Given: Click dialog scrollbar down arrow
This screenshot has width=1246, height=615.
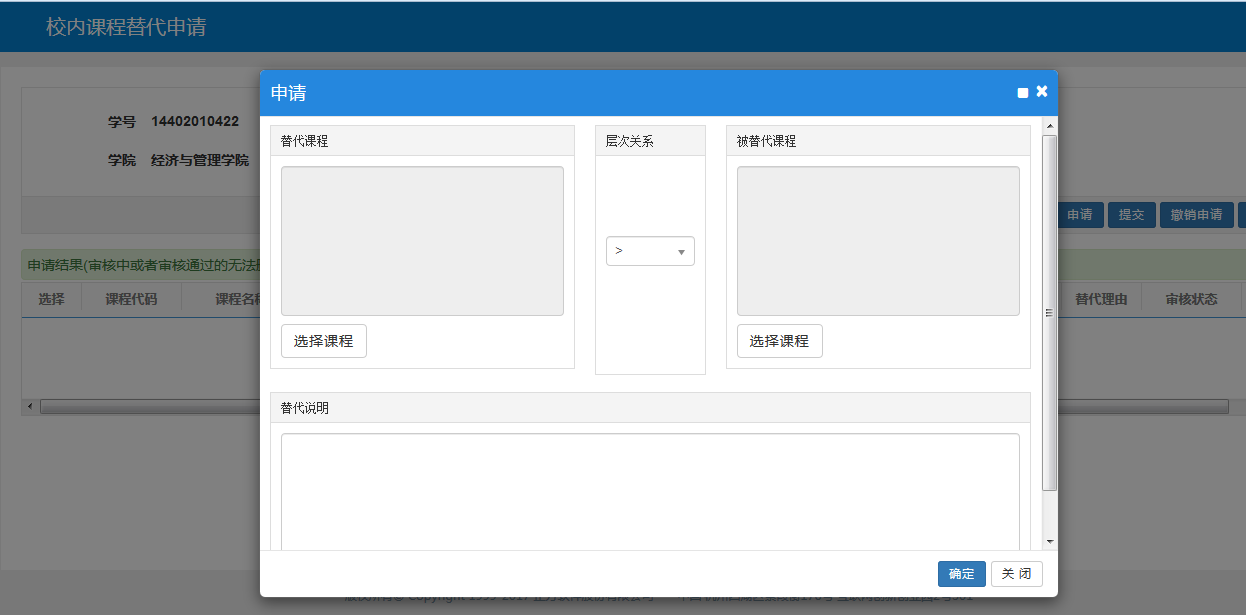Looking at the screenshot, I should click(1049, 541).
